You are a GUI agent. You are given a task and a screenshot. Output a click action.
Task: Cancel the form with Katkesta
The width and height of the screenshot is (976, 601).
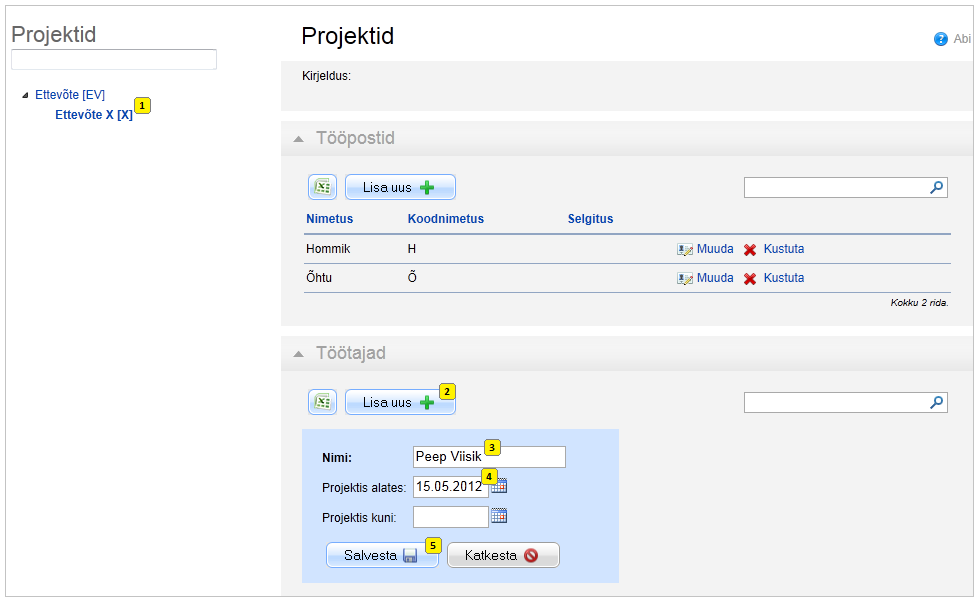pyautogui.click(x=503, y=555)
